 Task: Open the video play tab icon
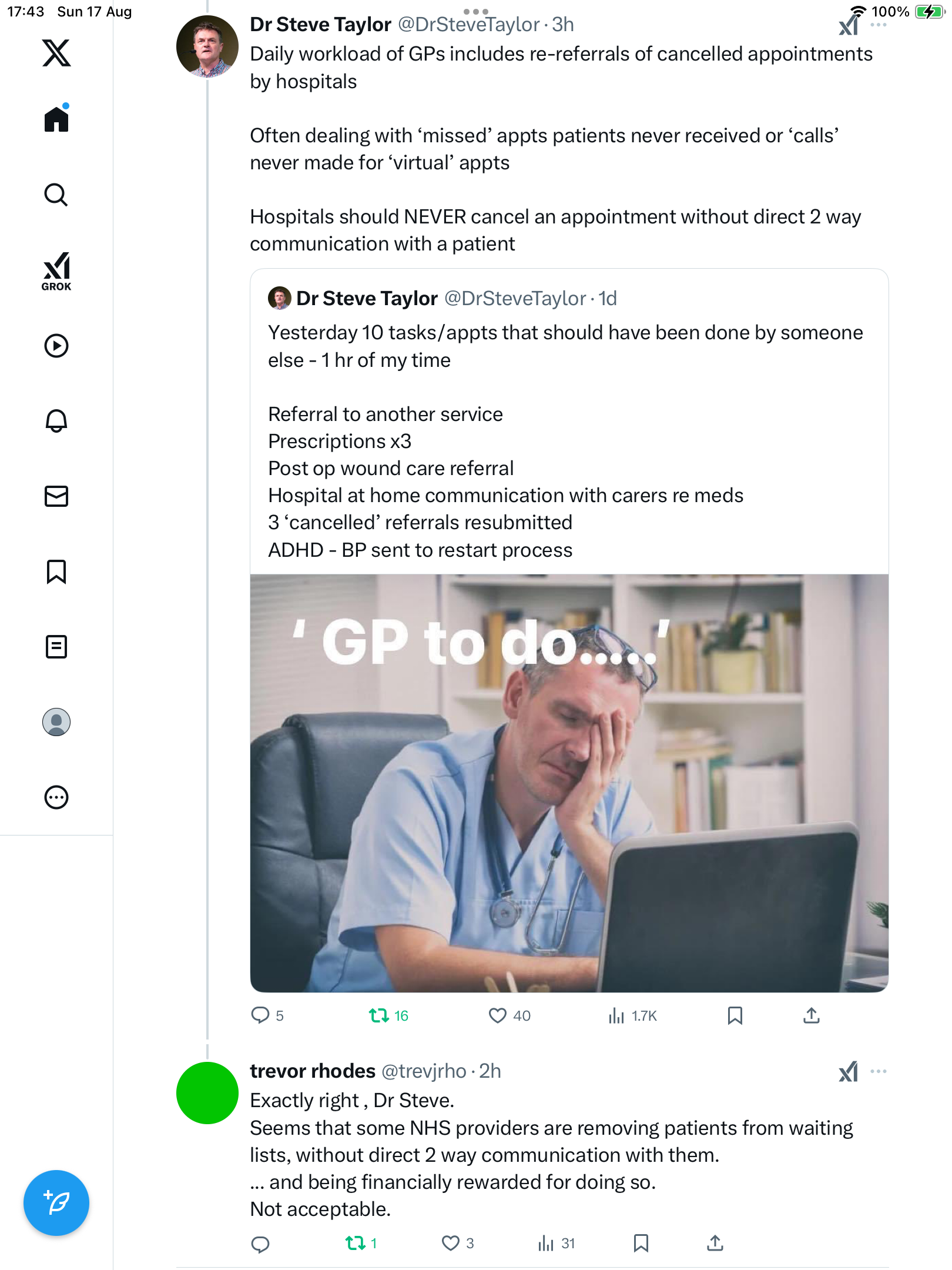[56, 346]
